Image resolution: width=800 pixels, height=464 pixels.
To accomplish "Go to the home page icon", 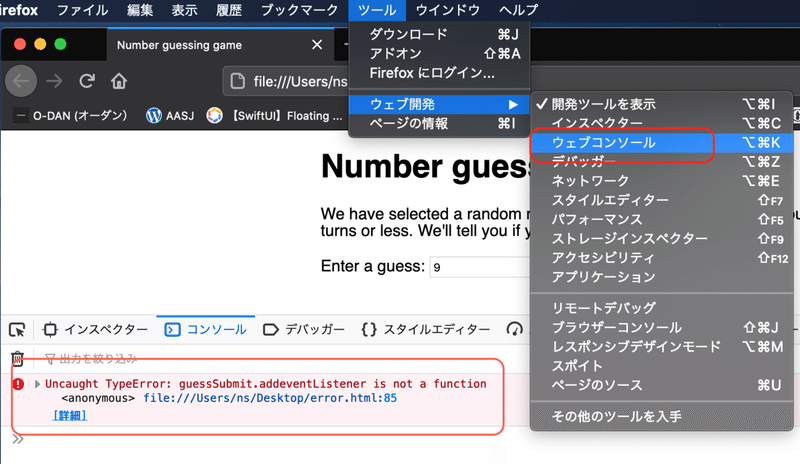I will click(119, 81).
